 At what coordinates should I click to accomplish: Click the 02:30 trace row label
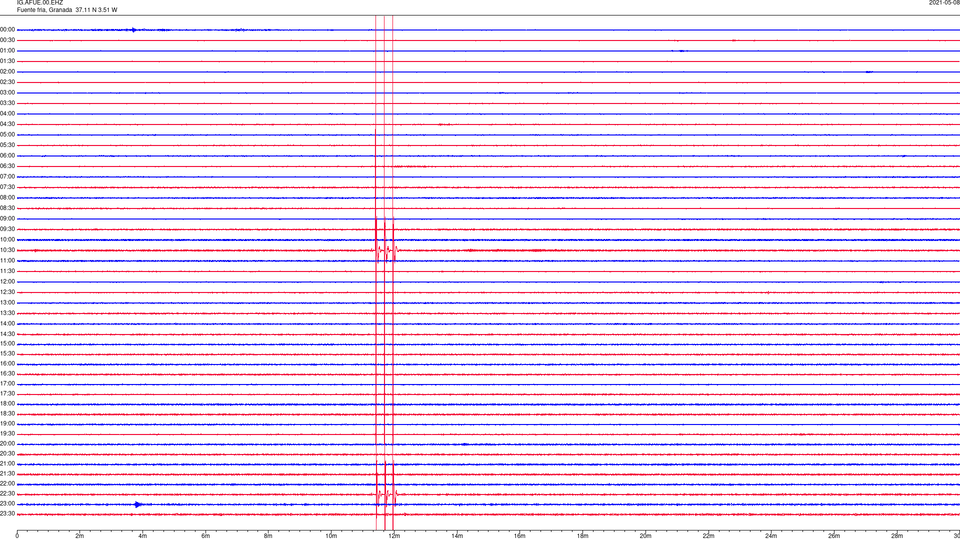coord(7,82)
